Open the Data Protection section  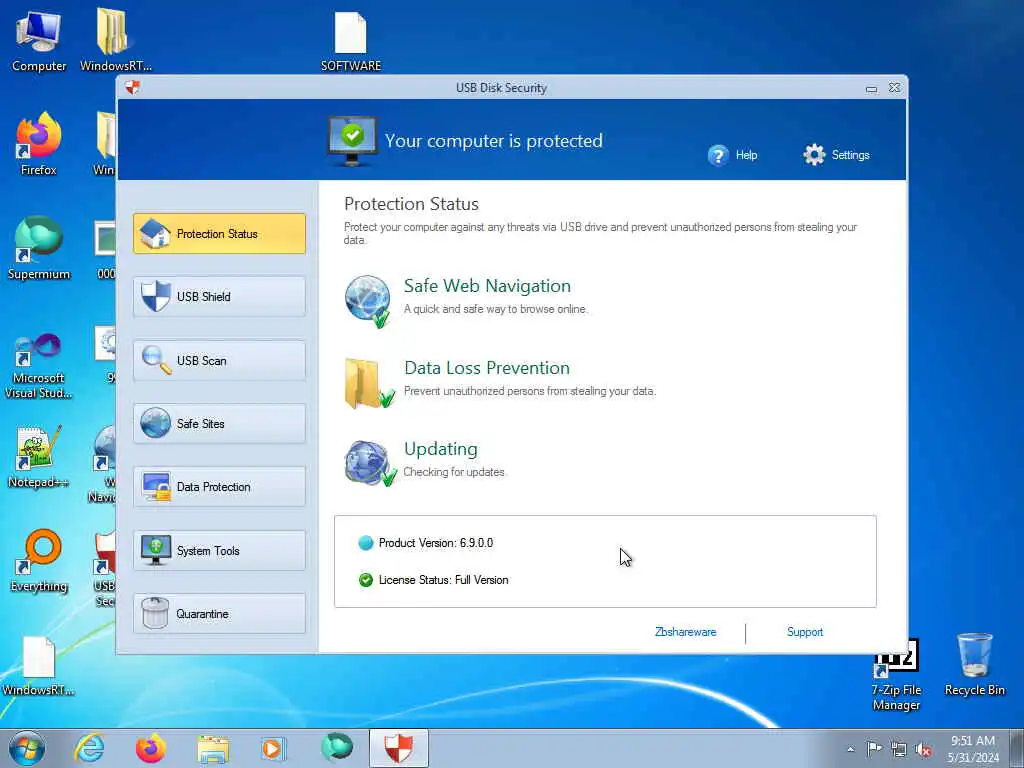219,487
